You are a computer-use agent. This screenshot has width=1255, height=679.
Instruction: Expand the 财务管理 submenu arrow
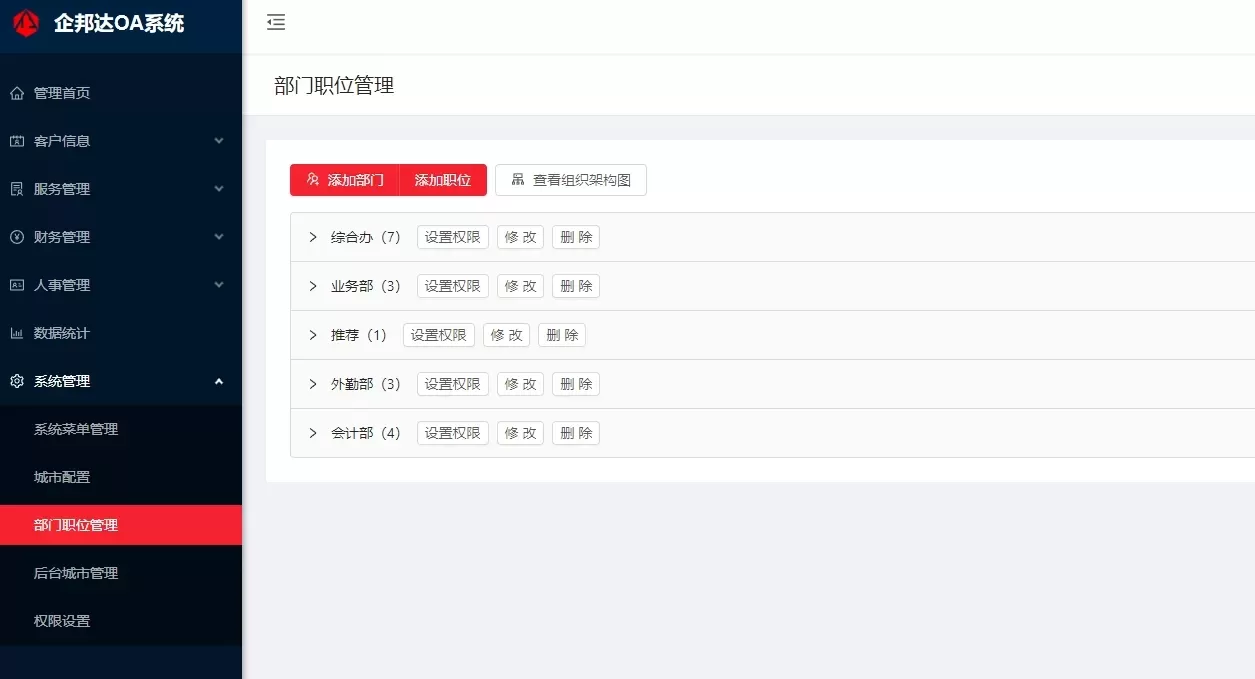click(x=219, y=237)
